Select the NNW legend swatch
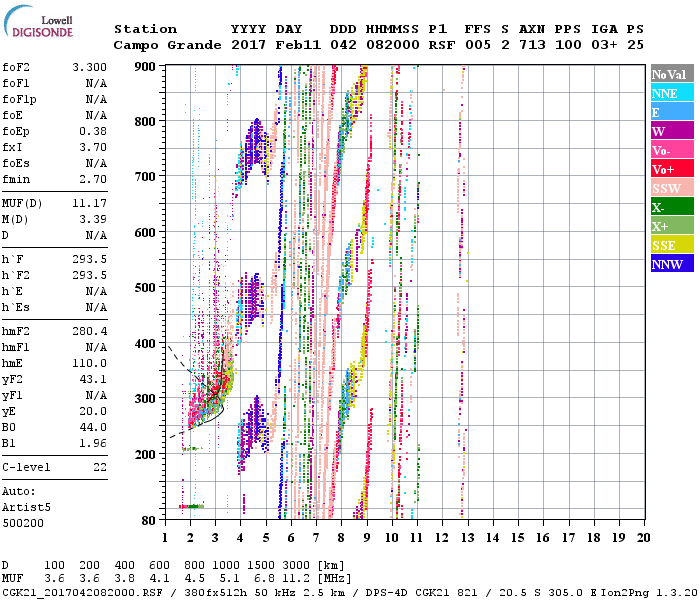Image resolution: width=700 pixels, height=600 pixels. click(672, 263)
